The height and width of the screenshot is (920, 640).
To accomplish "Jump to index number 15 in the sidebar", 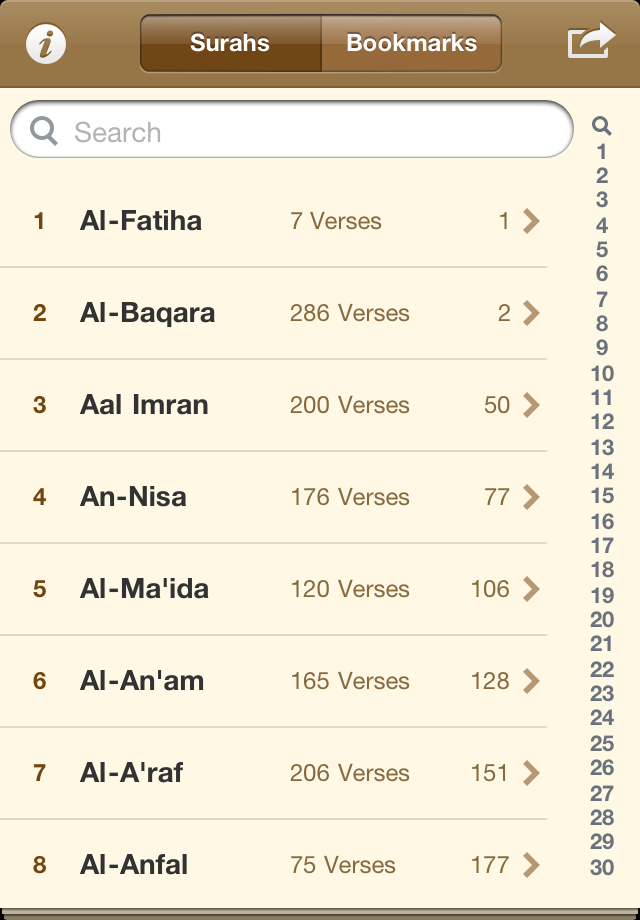I will [602, 496].
